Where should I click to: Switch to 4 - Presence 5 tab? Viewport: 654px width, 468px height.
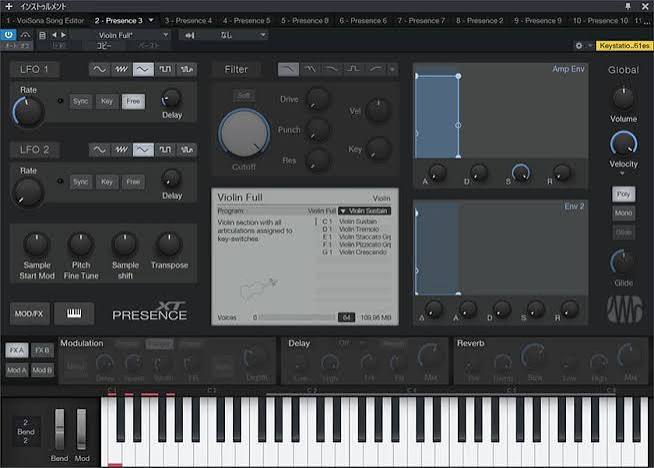[247, 20]
